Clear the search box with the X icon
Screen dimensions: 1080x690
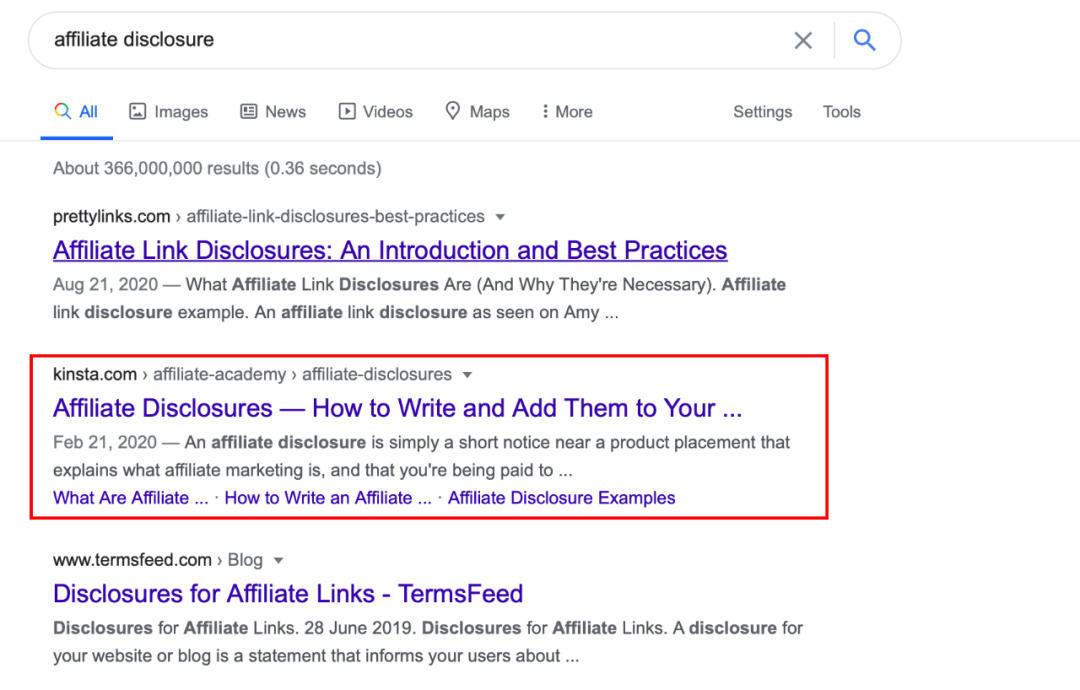[x=803, y=41]
